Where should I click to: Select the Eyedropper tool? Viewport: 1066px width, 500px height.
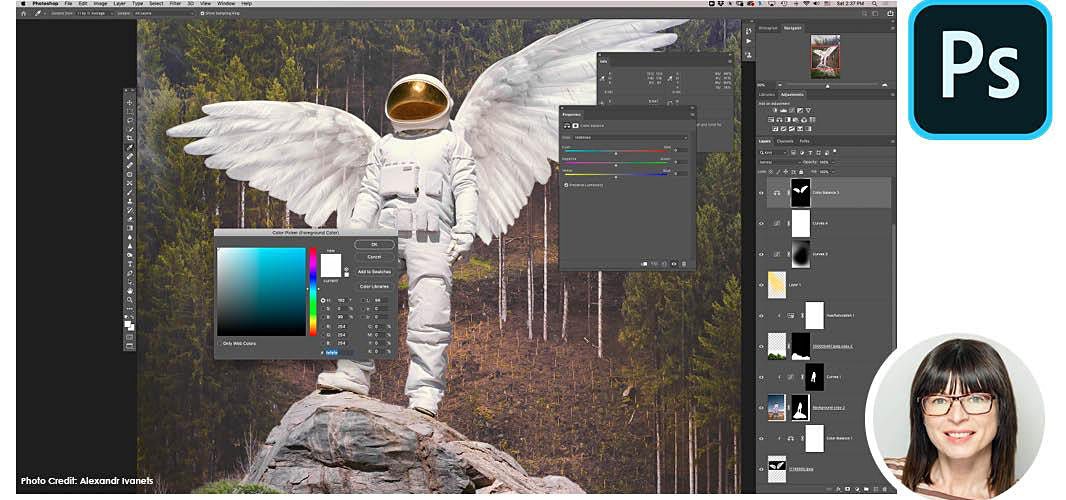pyautogui.click(x=129, y=147)
